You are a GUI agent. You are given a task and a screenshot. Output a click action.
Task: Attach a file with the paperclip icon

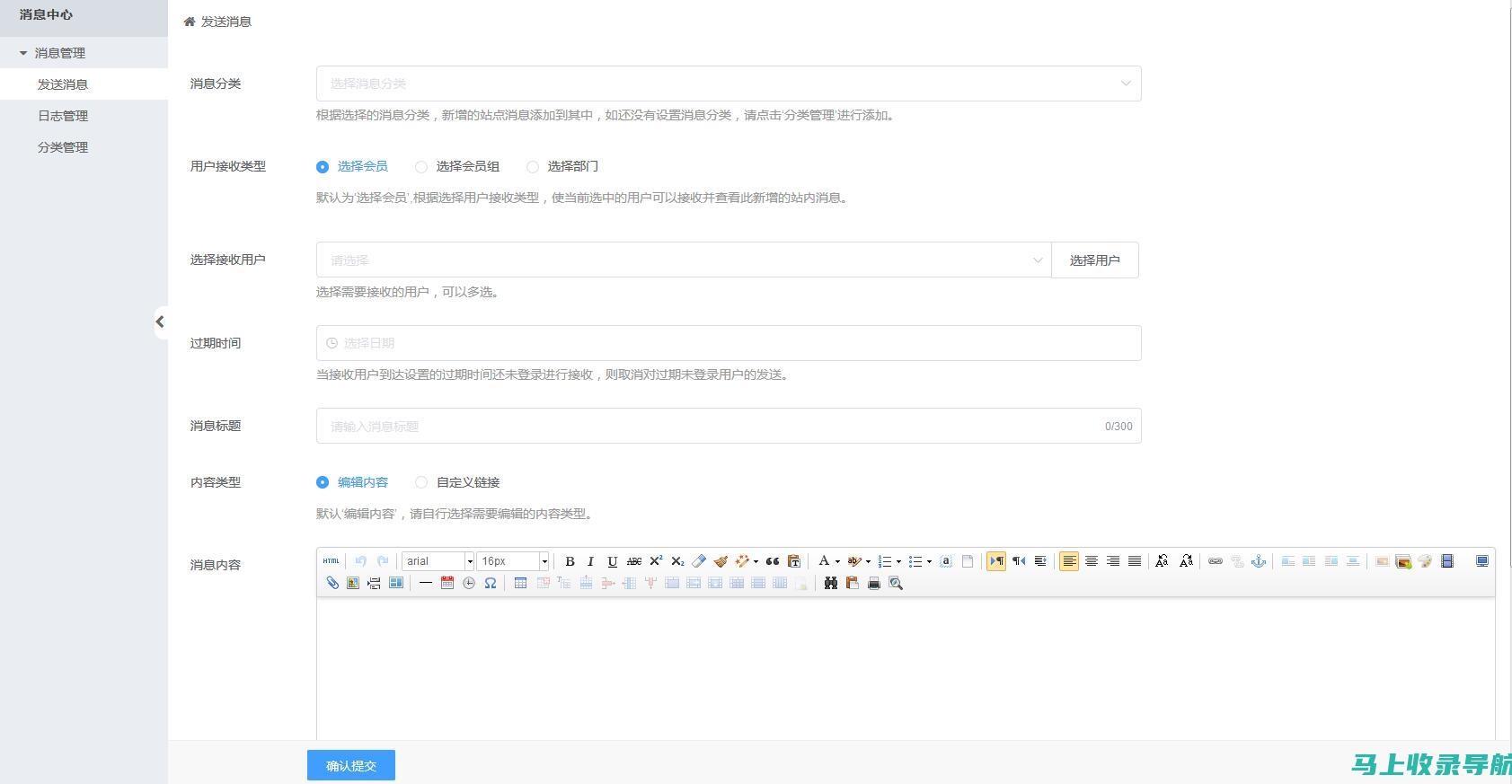tap(332, 583)
